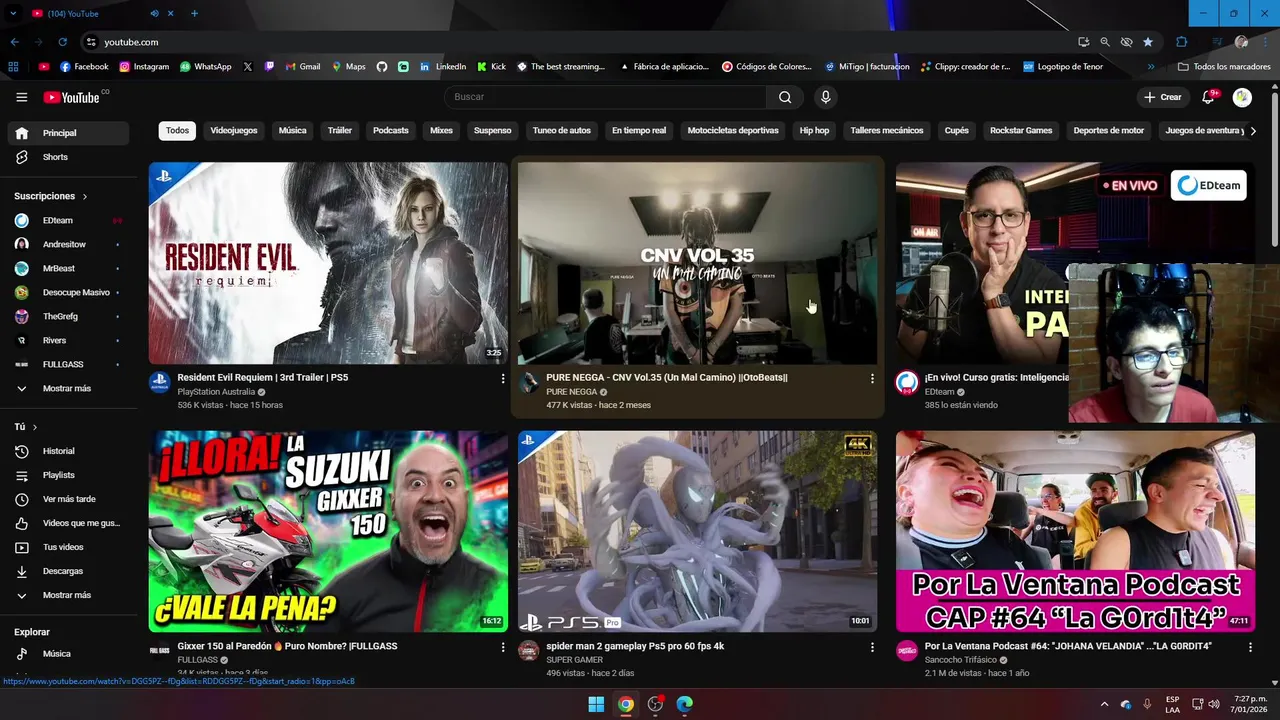Image resolution: width=1280 pixels, height=720 pixels.
Task: Open Ver más tarde list
Action: (68, 499)
